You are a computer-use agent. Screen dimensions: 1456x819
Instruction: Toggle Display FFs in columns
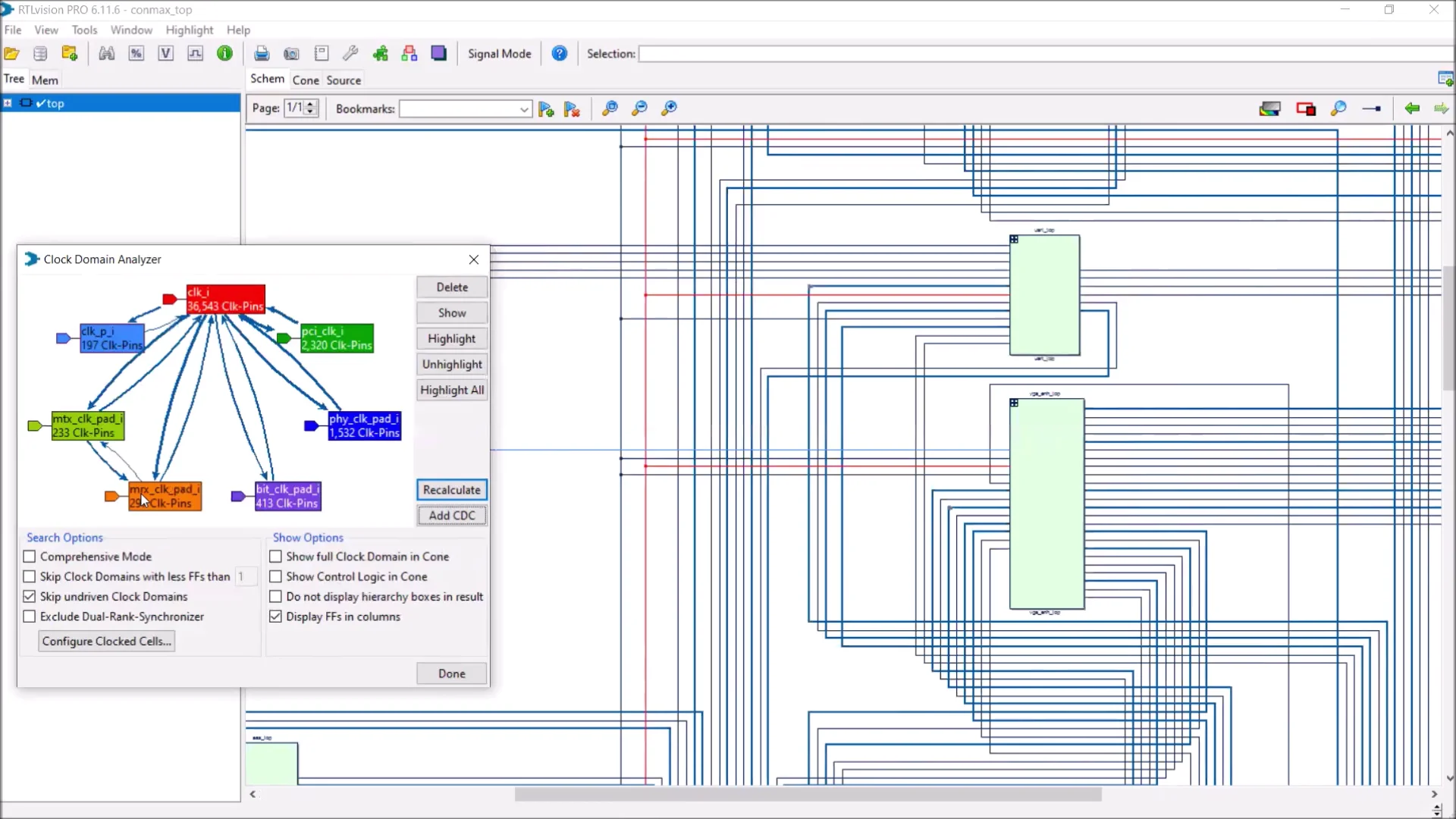(276, 617)
